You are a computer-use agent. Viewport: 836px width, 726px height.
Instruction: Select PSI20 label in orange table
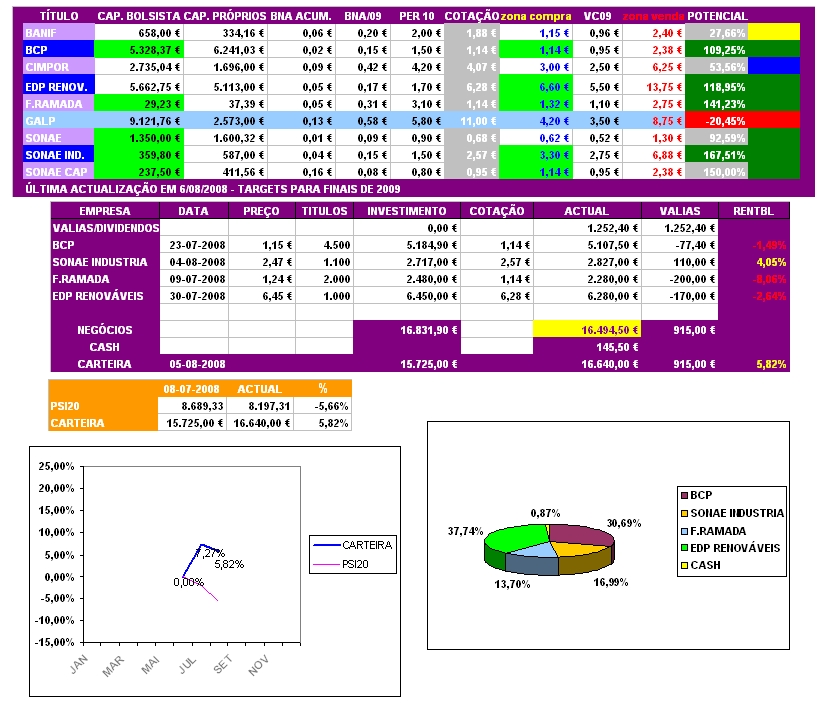pyautogui.click(x=65, y=406)
